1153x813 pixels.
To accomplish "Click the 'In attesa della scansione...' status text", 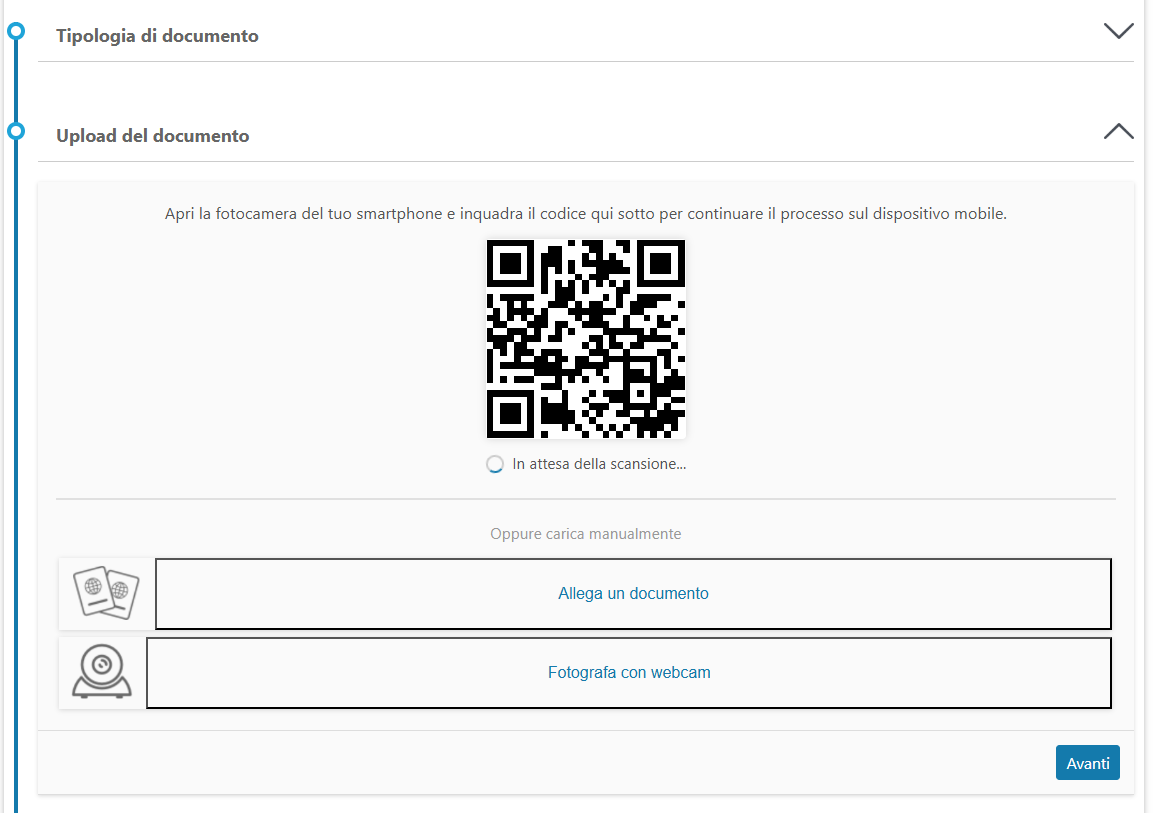I will click(599, 464).
